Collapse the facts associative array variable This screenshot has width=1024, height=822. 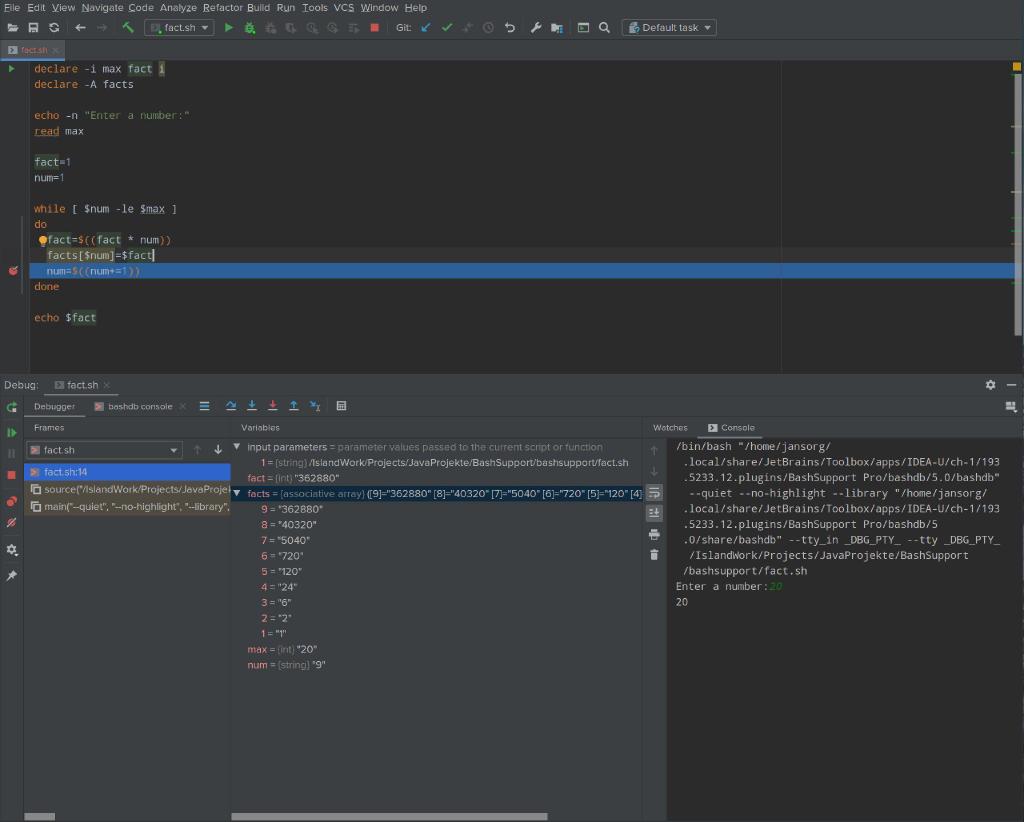tap(237, 493)
